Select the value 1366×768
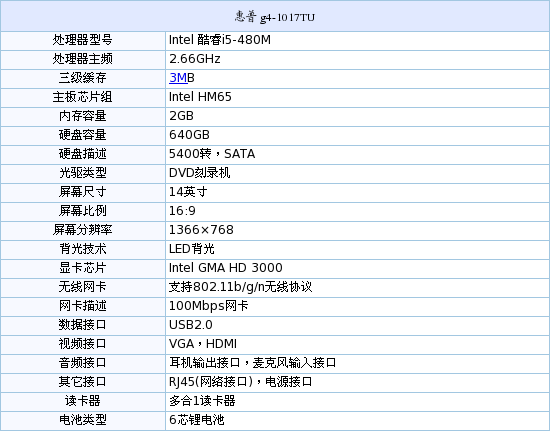 tap(201, 230)
